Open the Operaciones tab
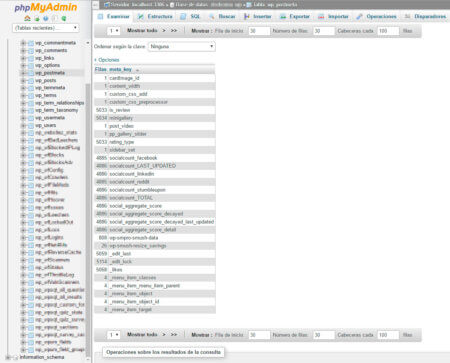450x363 pixels. pos(376,16)
